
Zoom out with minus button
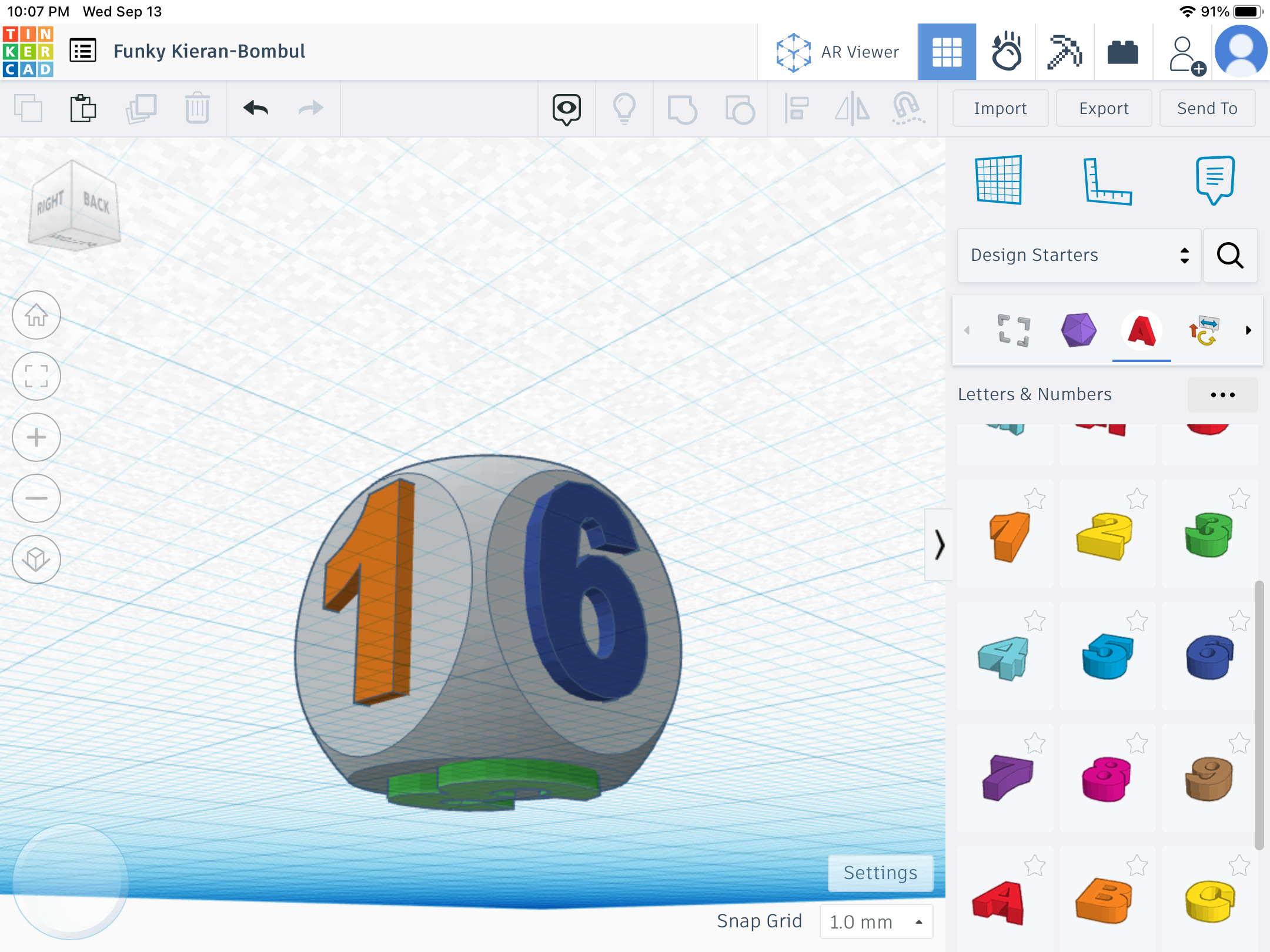[36, 498]
